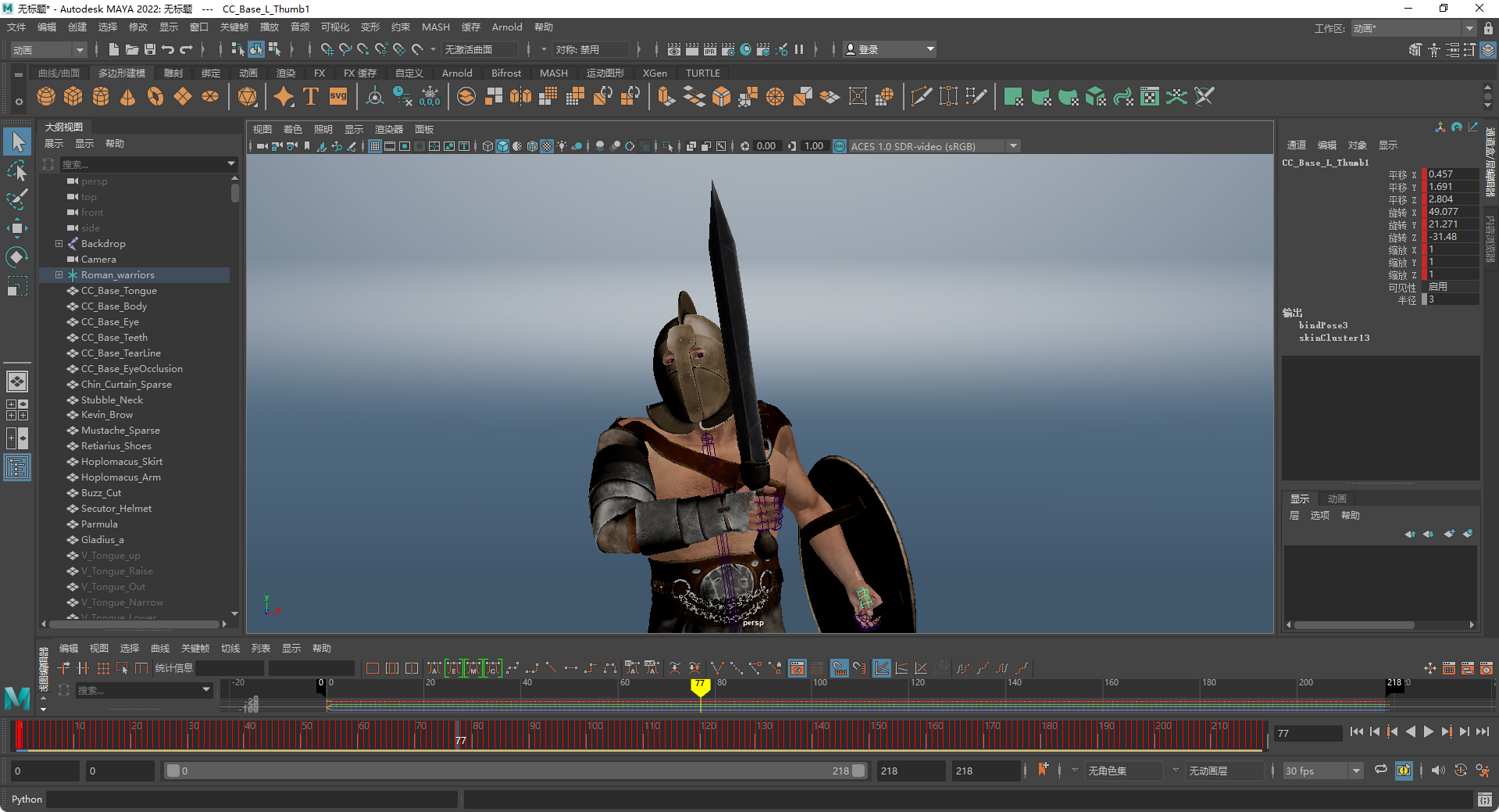The width and height of the screenshot is (1499, 812).
Task: Select CC_Base_Body in the outliner
Action: [x=113, y=306]
